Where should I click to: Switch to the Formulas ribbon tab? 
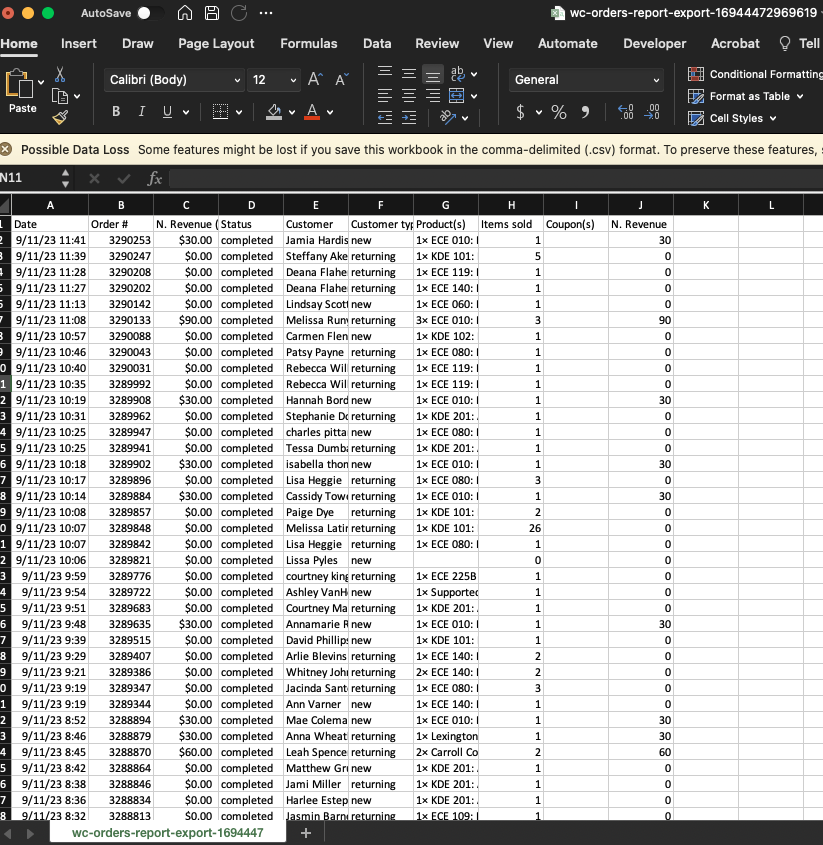308,44
